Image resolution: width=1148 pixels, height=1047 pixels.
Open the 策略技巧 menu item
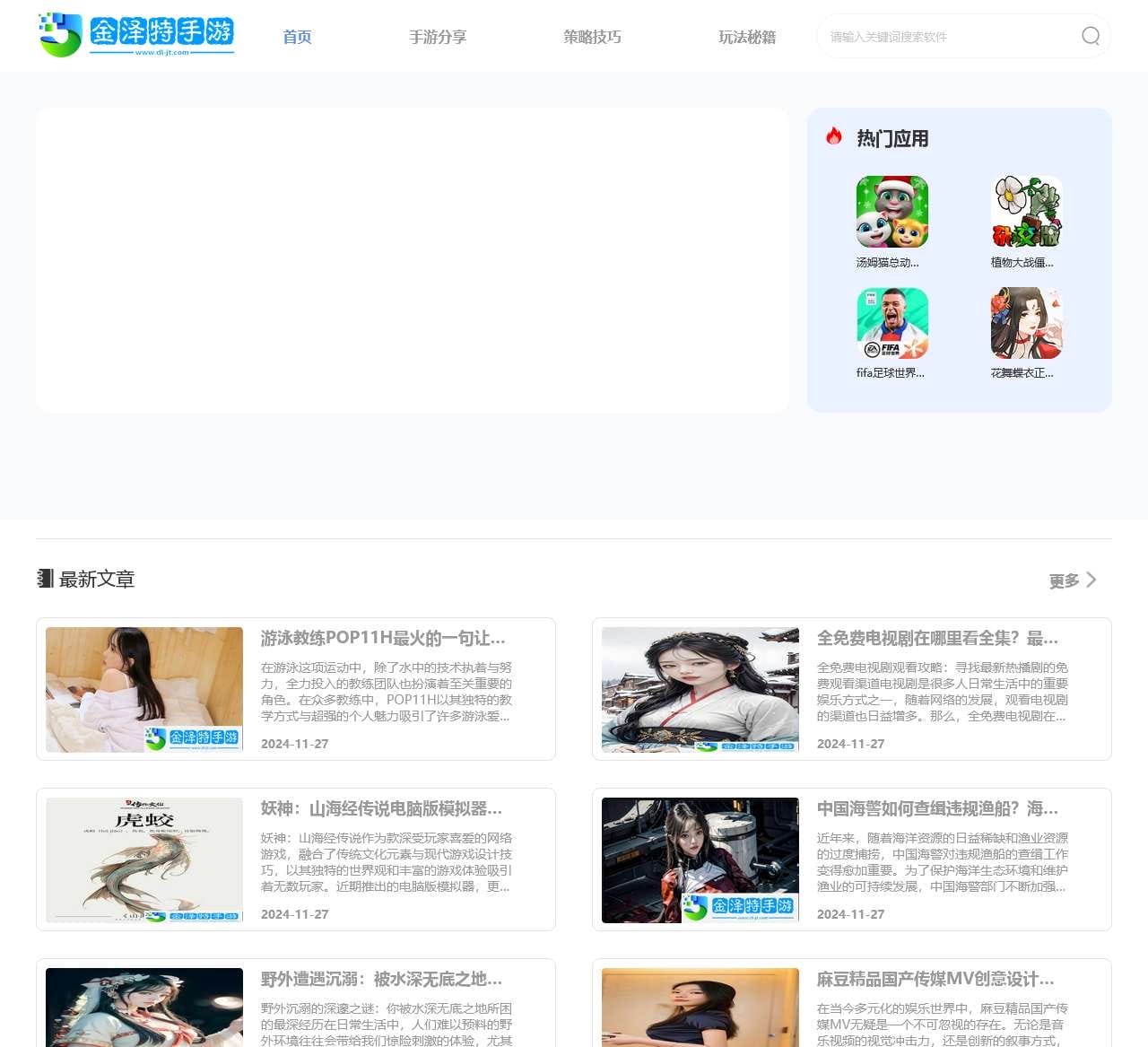click(592, 37)
